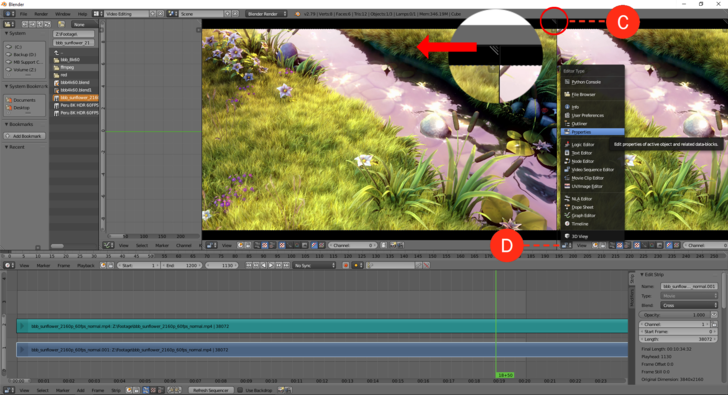
Task: Click the Z:\Footage directory path field
Action: [x=73, y=34]
